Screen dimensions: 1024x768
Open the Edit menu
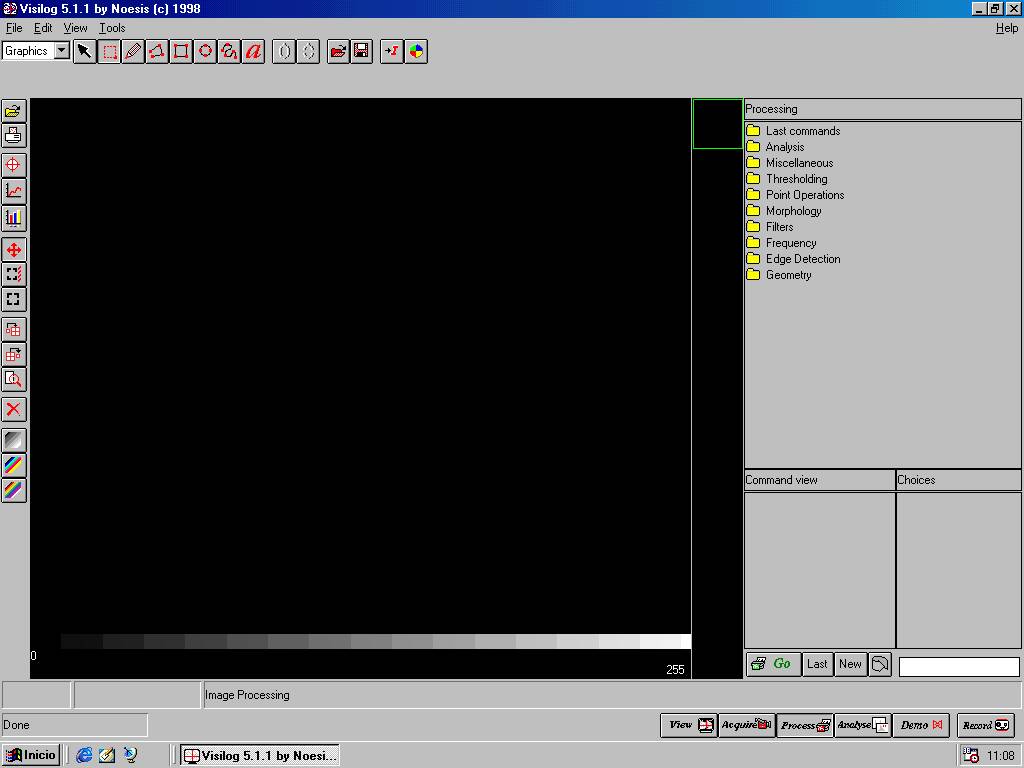(x=43, y=28)
